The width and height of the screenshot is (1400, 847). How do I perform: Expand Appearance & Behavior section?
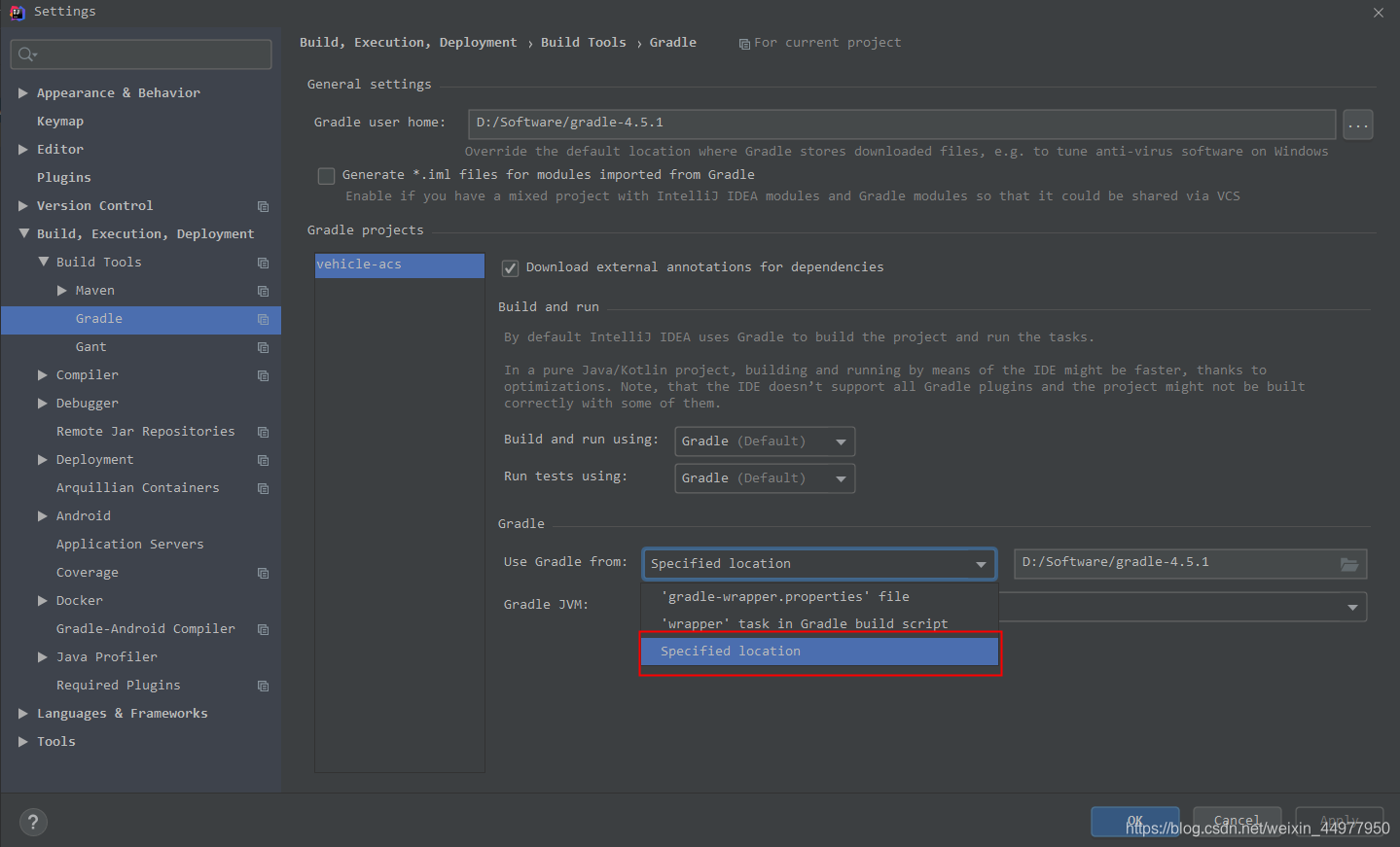(x=23, y=93)
